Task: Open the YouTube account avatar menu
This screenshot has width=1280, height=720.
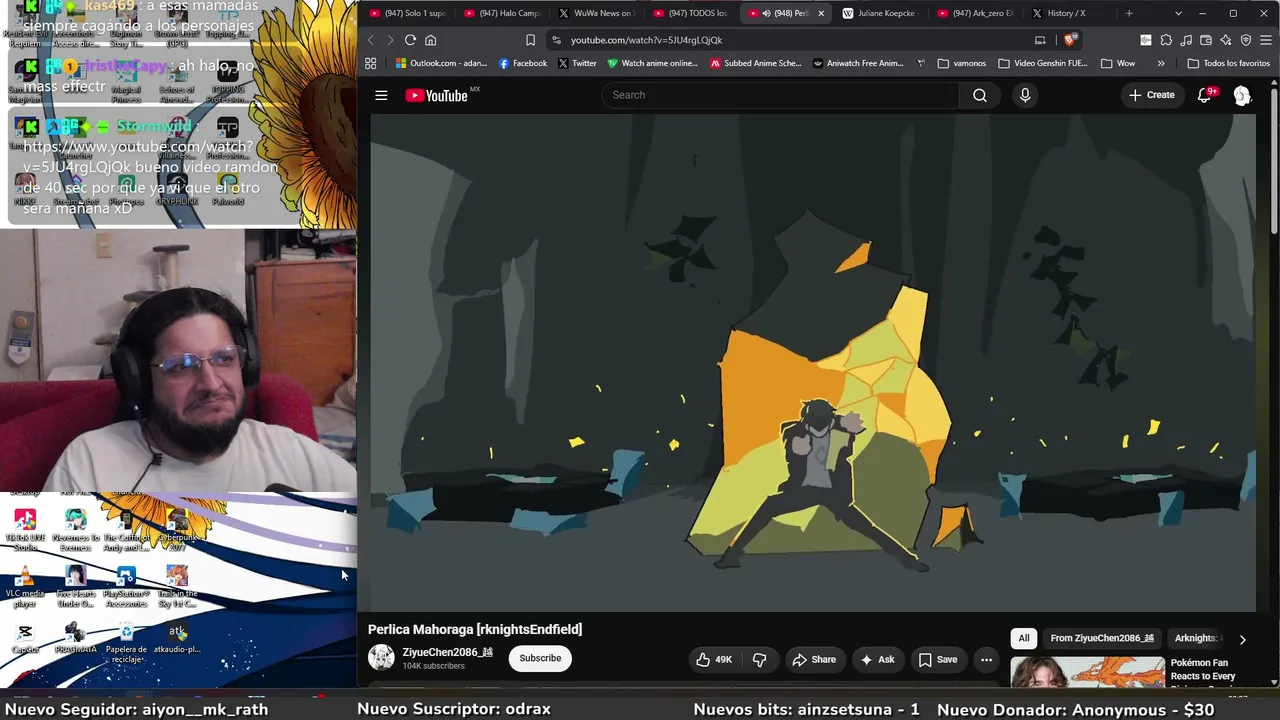Action: (x=1242, y=95)
